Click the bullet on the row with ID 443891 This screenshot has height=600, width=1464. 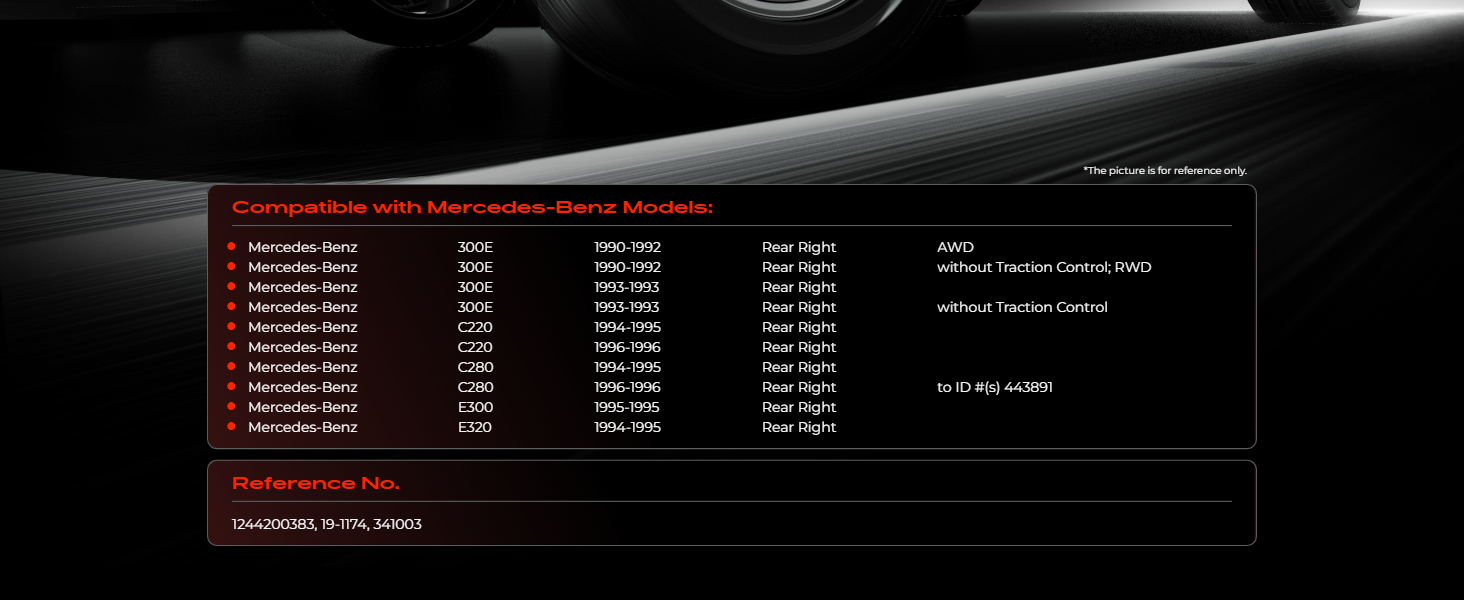tap(231, 386)
